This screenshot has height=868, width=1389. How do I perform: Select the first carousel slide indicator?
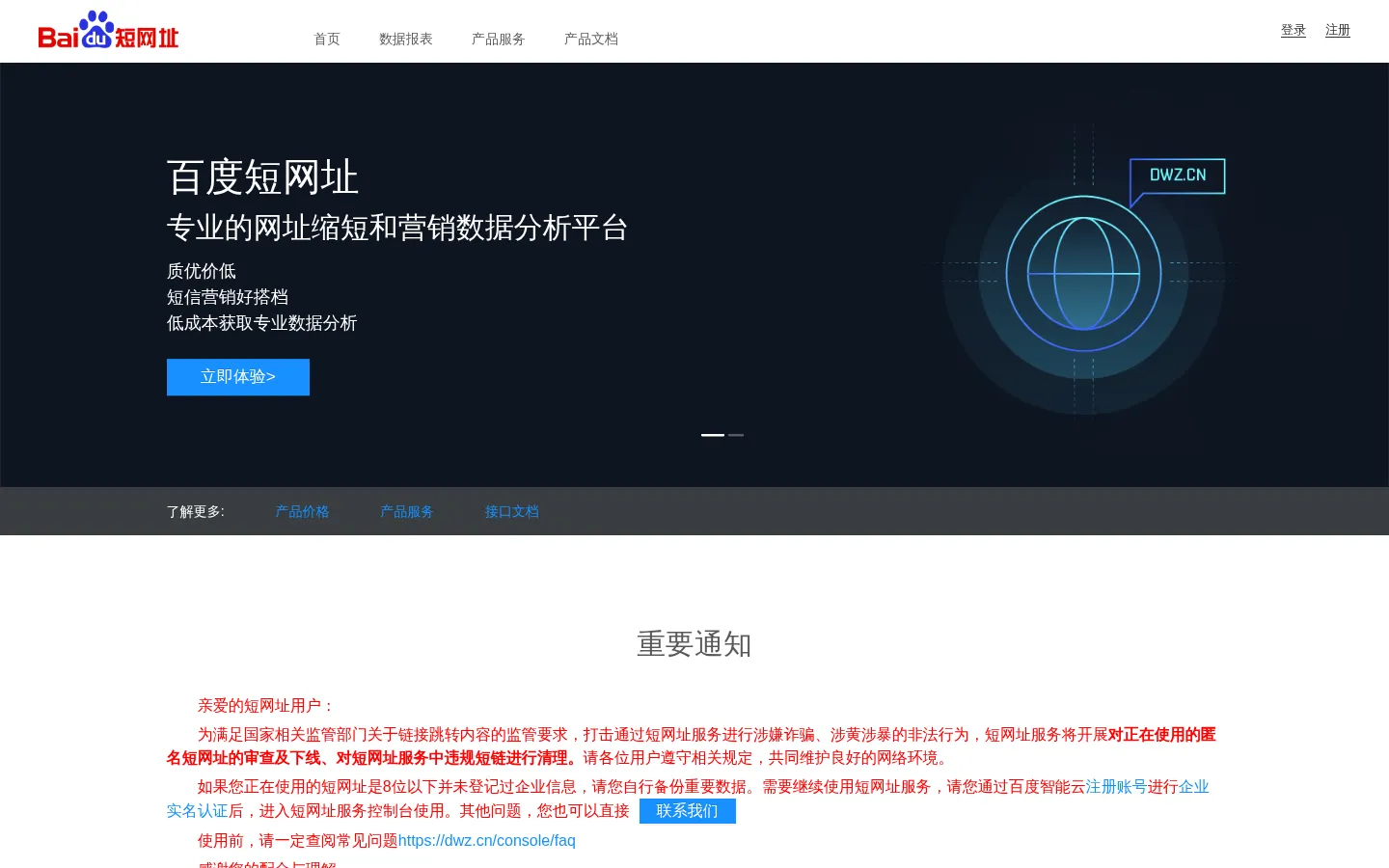pos(713,435)
